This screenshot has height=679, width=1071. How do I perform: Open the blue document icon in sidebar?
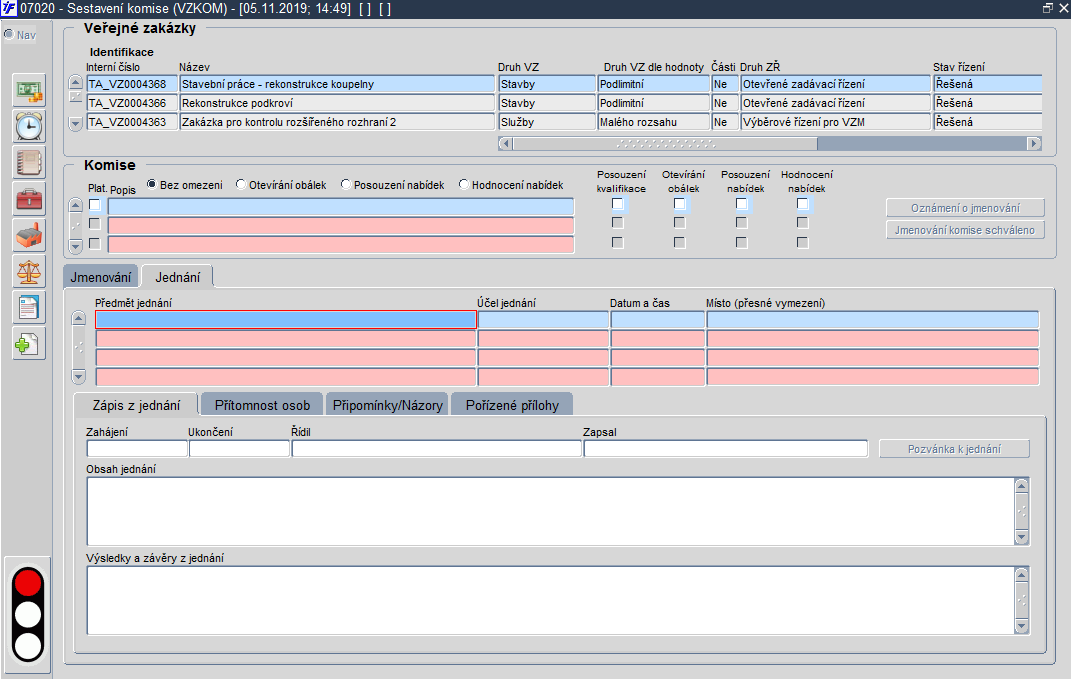29,307
